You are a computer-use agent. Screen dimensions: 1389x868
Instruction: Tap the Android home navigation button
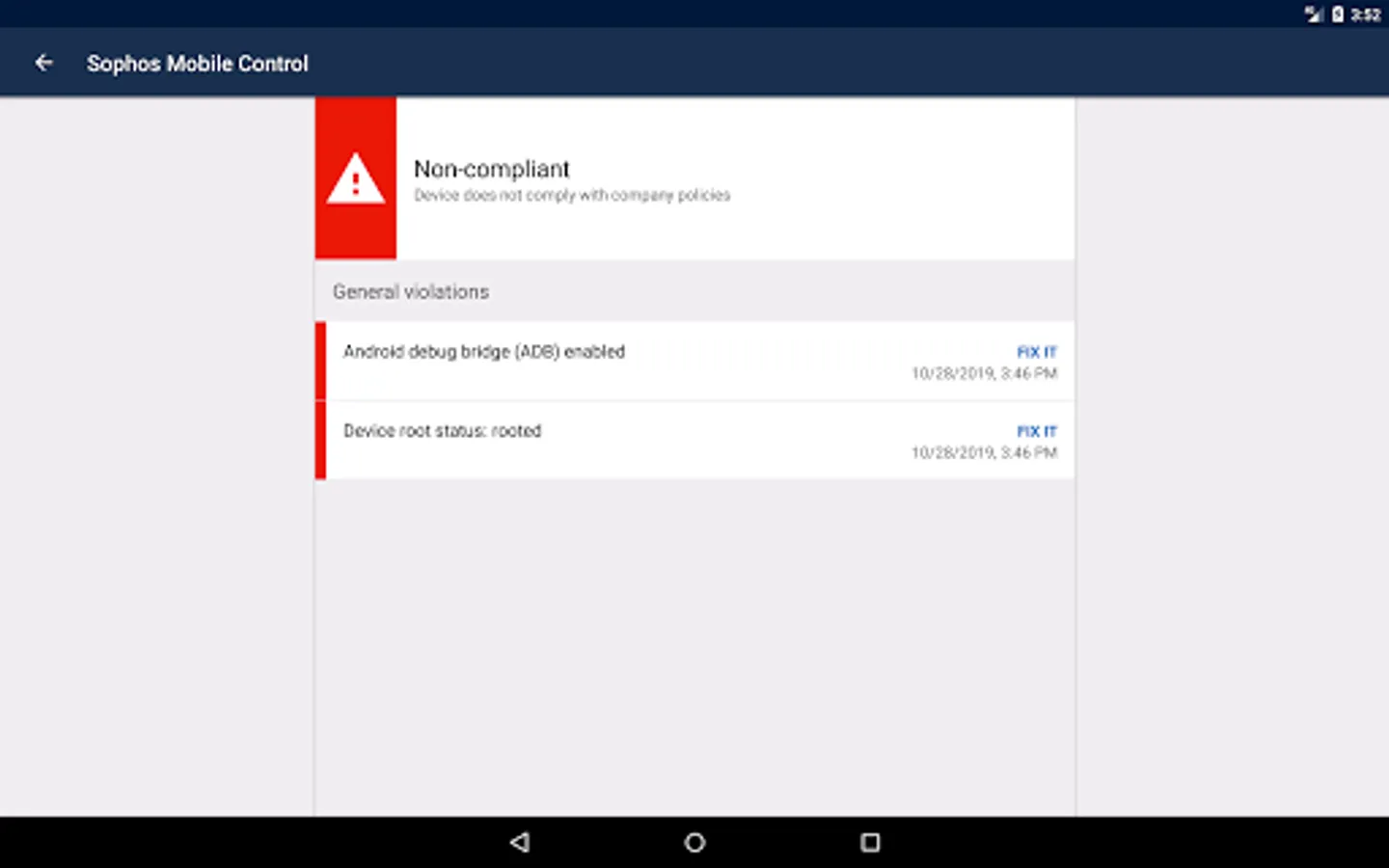point(694,842)
